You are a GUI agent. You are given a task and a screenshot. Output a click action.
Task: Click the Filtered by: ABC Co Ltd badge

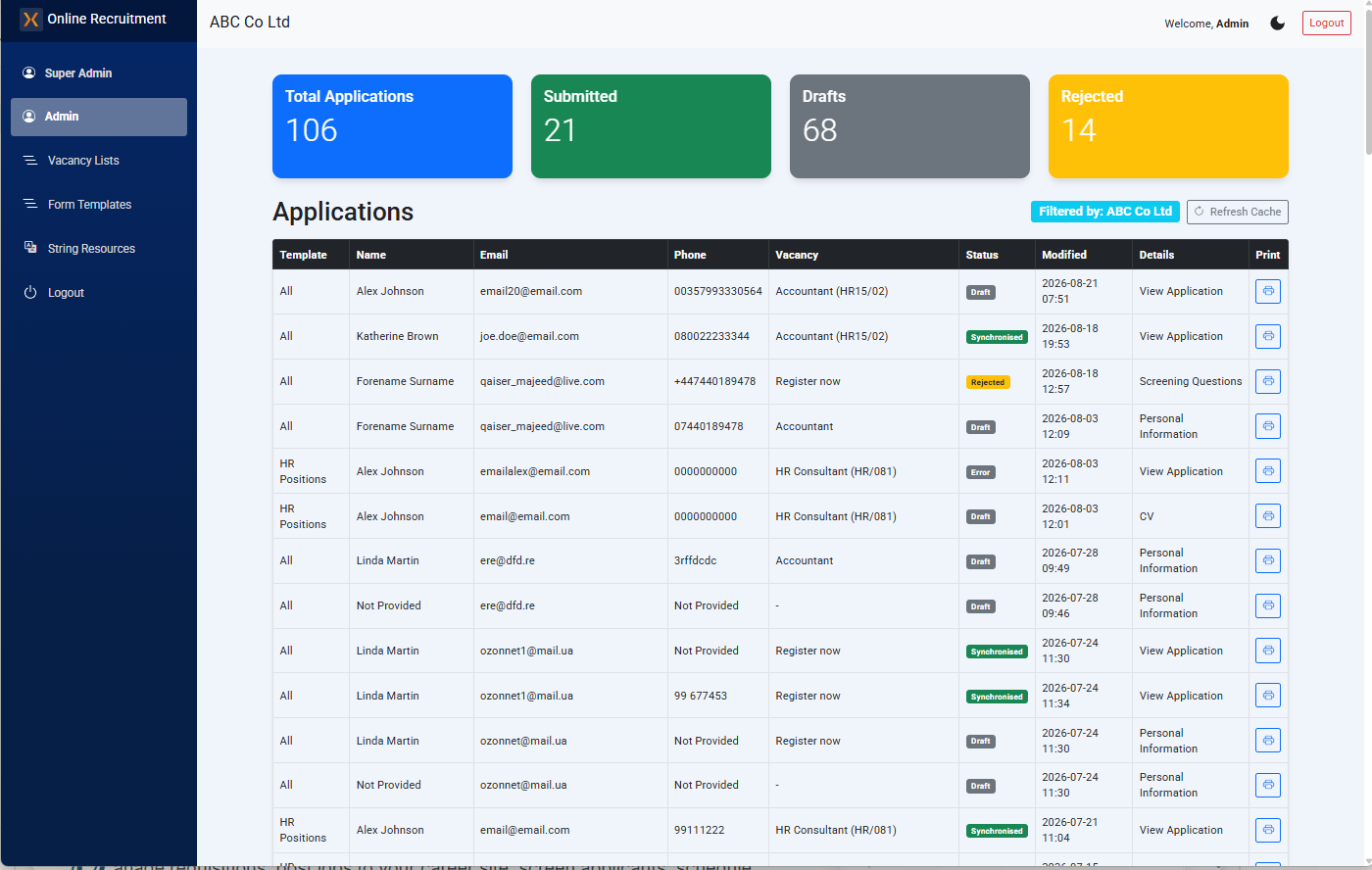[x=1104, y=212]
